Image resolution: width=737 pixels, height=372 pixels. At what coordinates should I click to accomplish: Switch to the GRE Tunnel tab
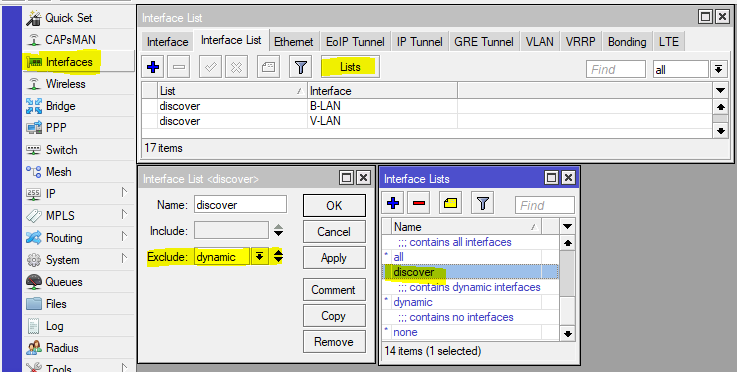pyautogui.click(x=484, y=42)
